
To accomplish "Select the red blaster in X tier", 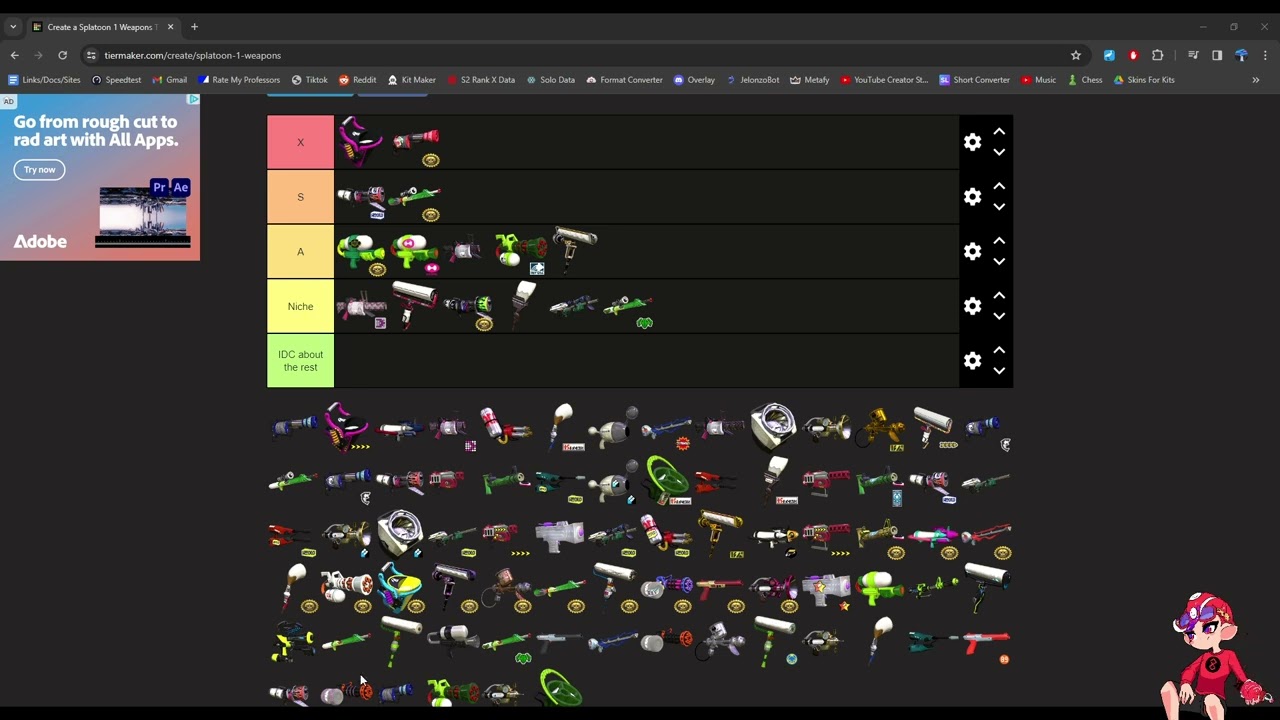I will (x=414, y=142).
